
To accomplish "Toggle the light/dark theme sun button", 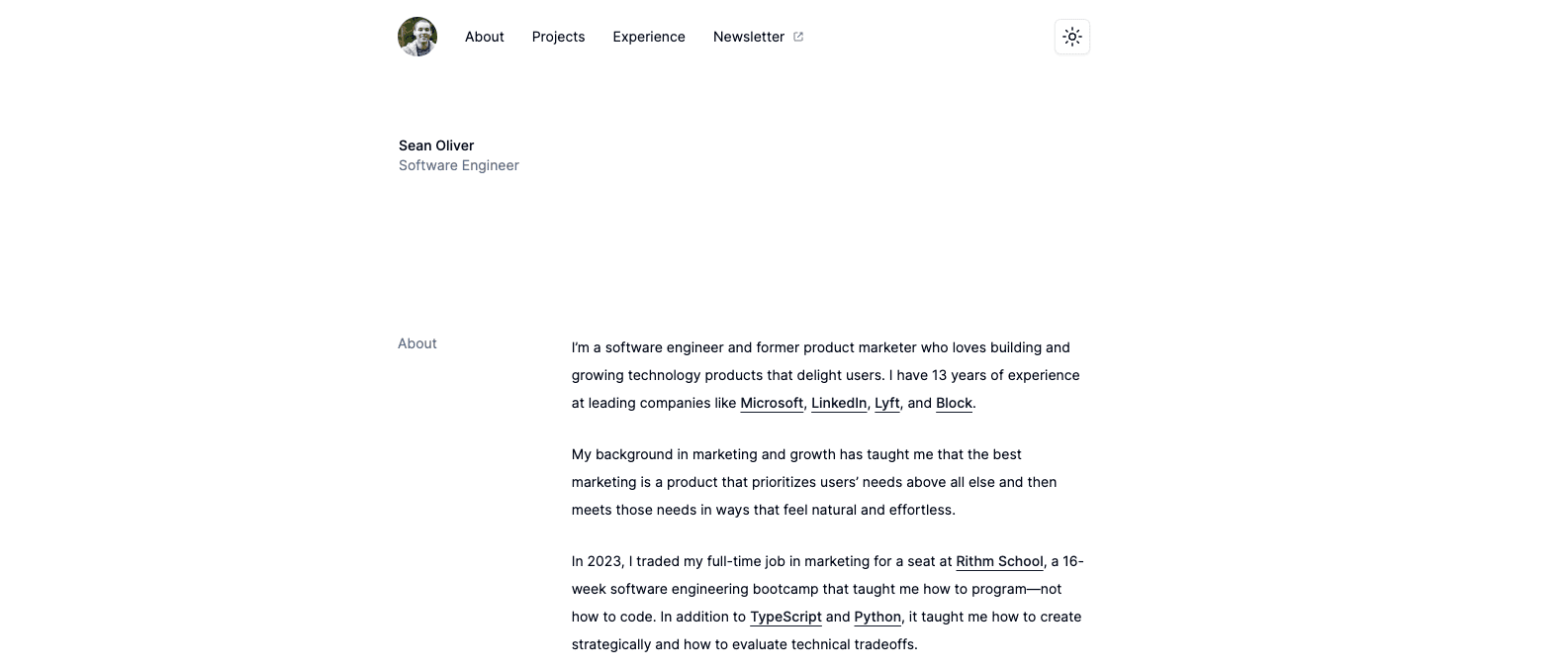I will 1072,37.
